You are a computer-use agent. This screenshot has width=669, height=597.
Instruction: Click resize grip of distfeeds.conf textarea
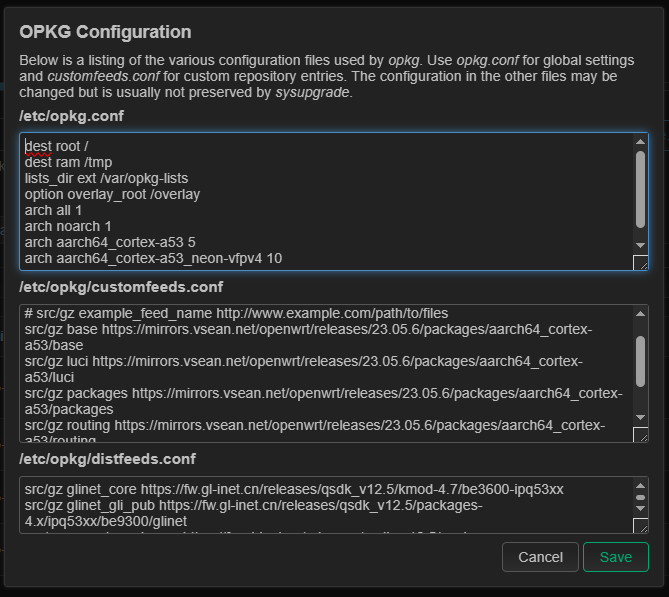[640, 525]
